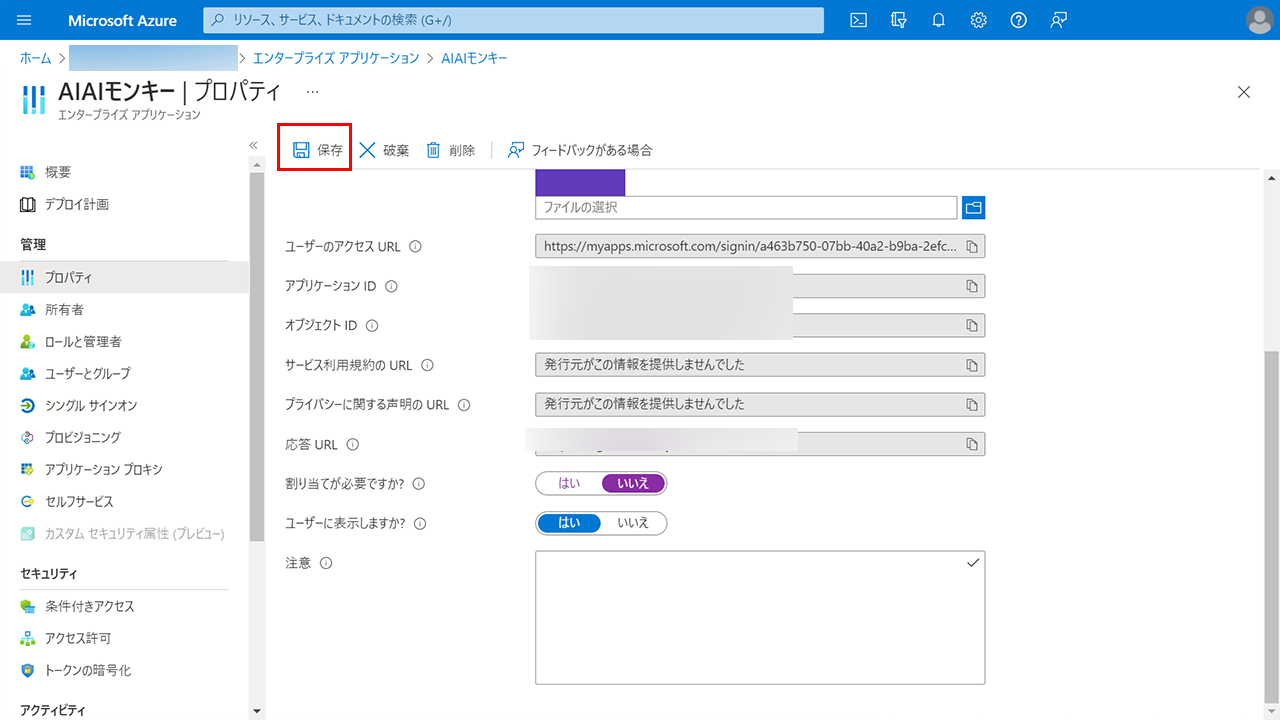Copy the ユーザーのアクセス URL value
This screenshot has width=1280, height=720.
coord(971,246)
